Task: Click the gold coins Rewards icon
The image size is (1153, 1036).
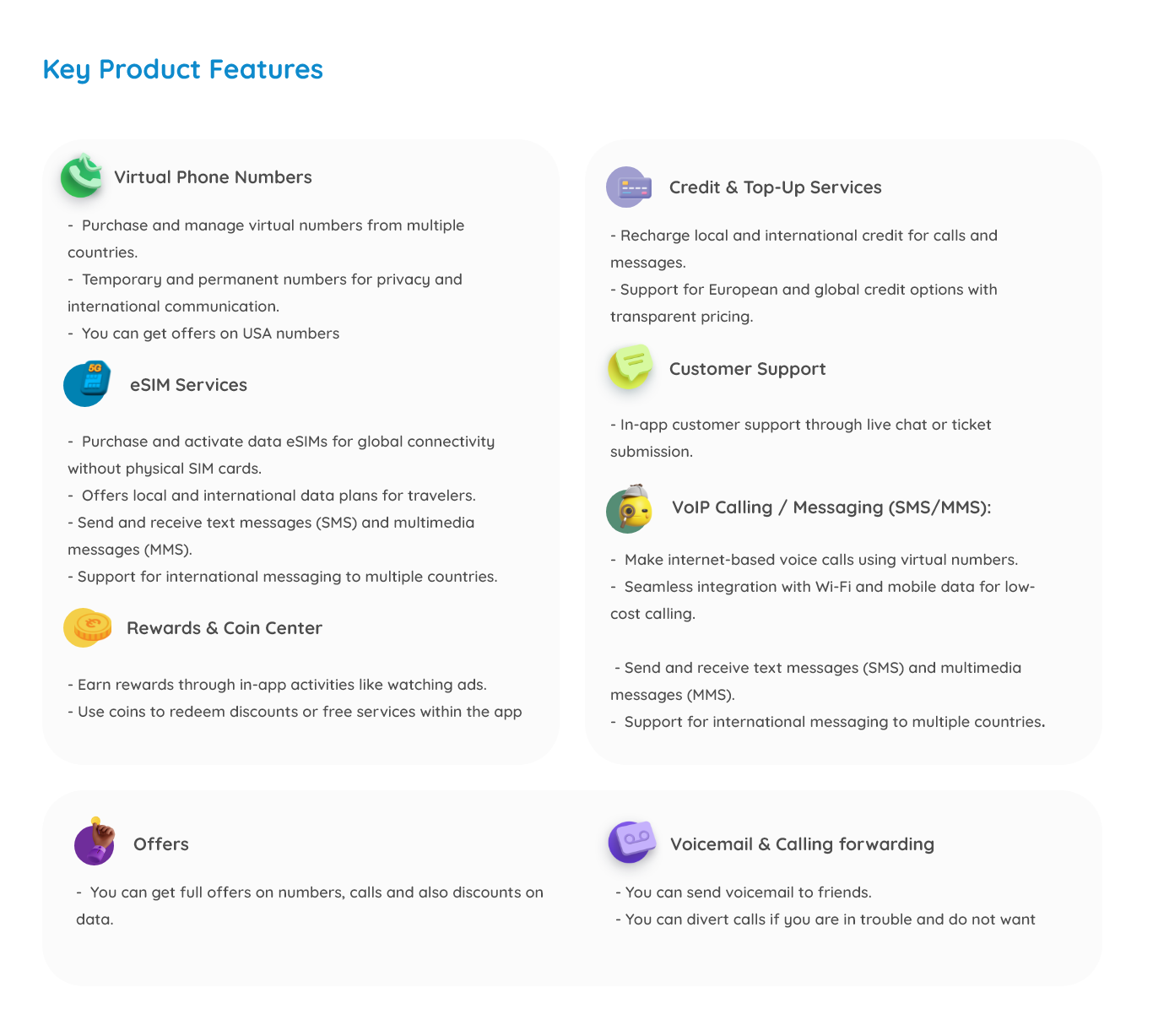Action: [x=88, y=627]
